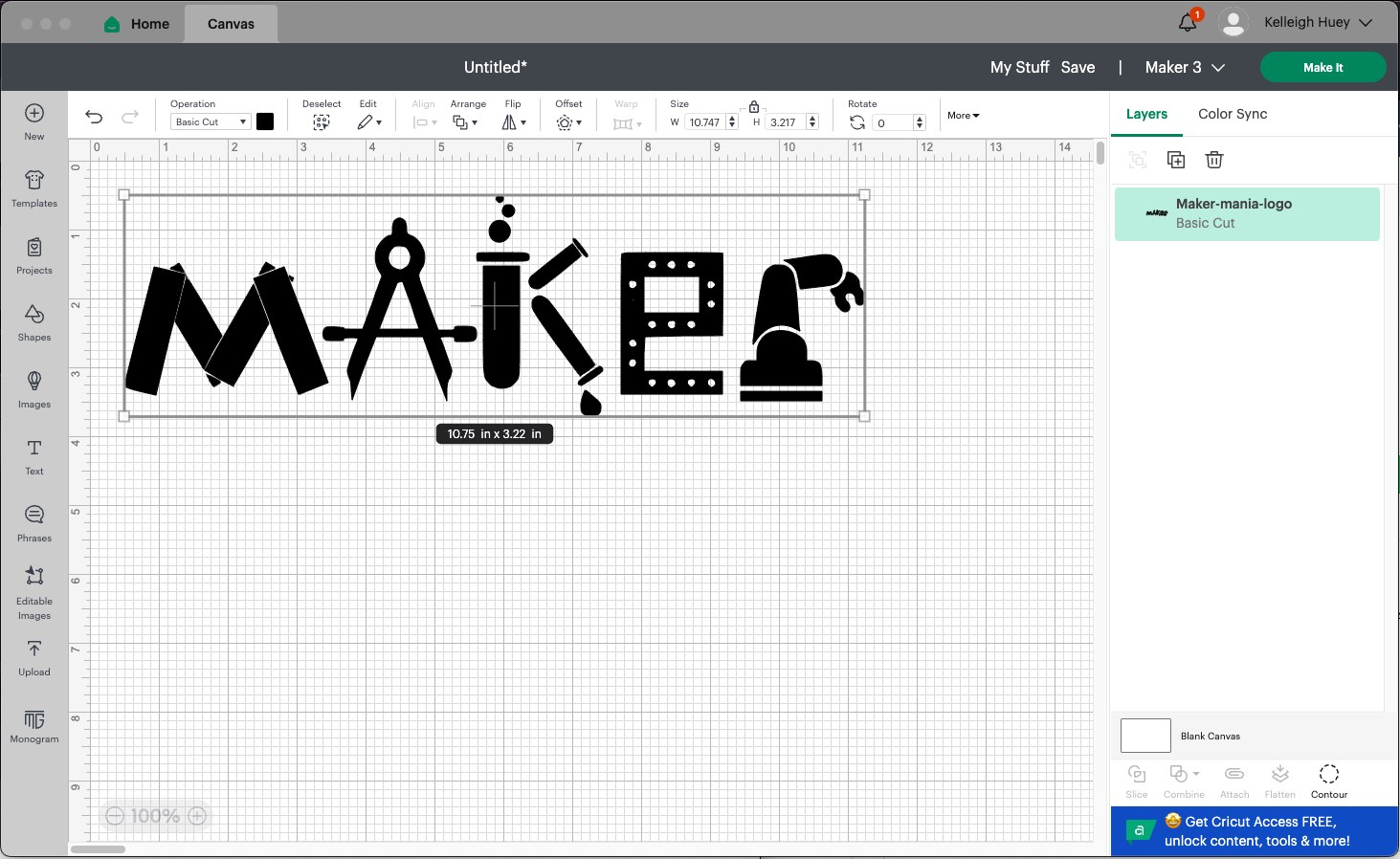Open the Kelleigh Huey account menu

[1318, 22]
